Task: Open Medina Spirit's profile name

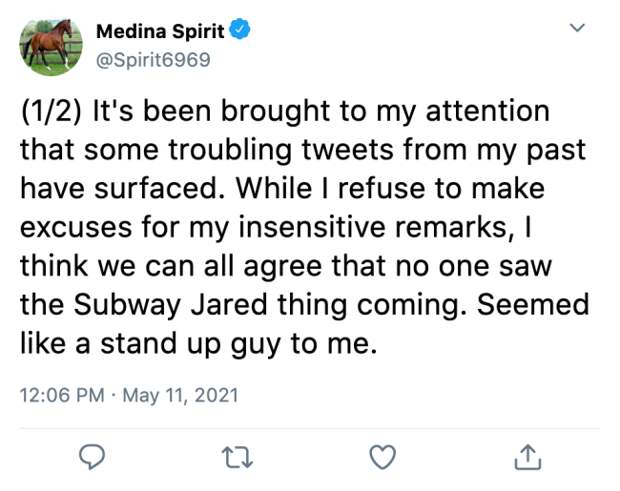Action: (x=160, y=30)
